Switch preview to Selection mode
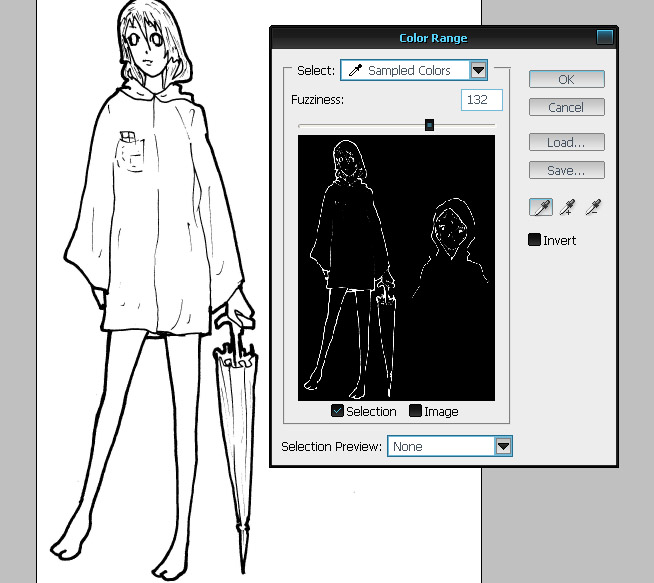 338,411
